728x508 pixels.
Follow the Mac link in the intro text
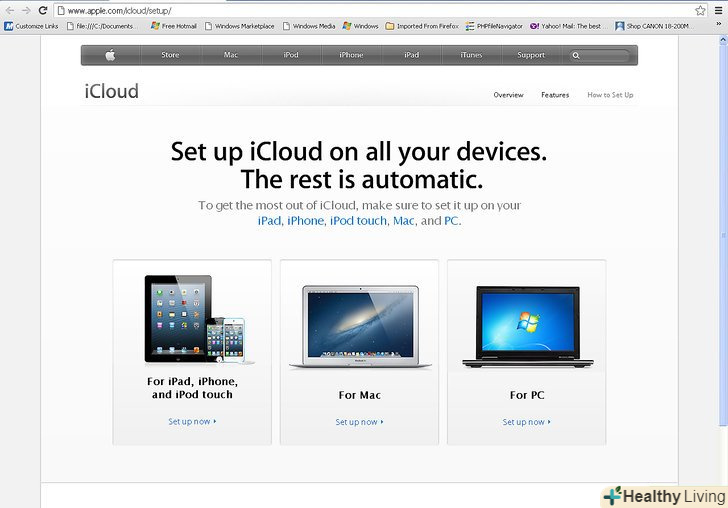coord(403,221)
